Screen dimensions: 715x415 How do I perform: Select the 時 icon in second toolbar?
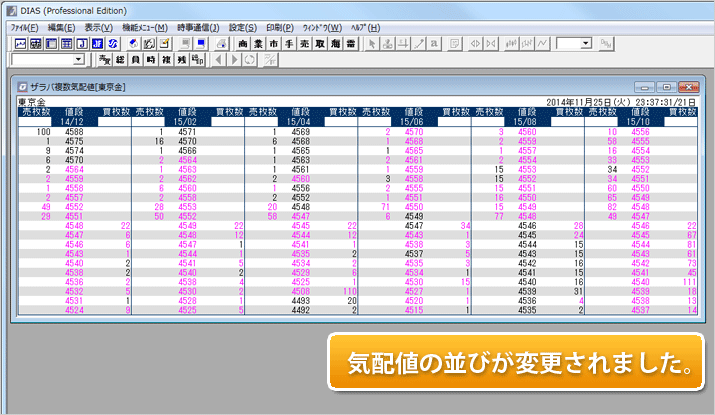pyautogui.click(x=149, y=60)
